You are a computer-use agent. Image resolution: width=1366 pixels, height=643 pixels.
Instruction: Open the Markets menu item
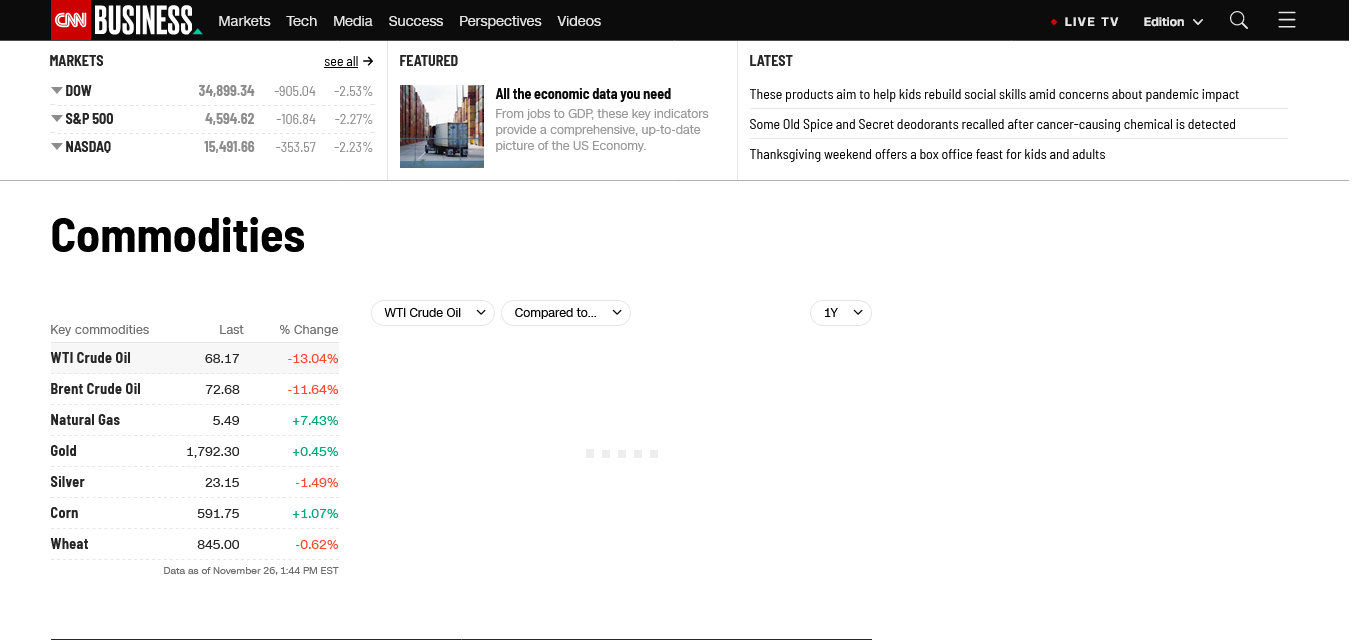pyautogui.click(x=244, y=21)
